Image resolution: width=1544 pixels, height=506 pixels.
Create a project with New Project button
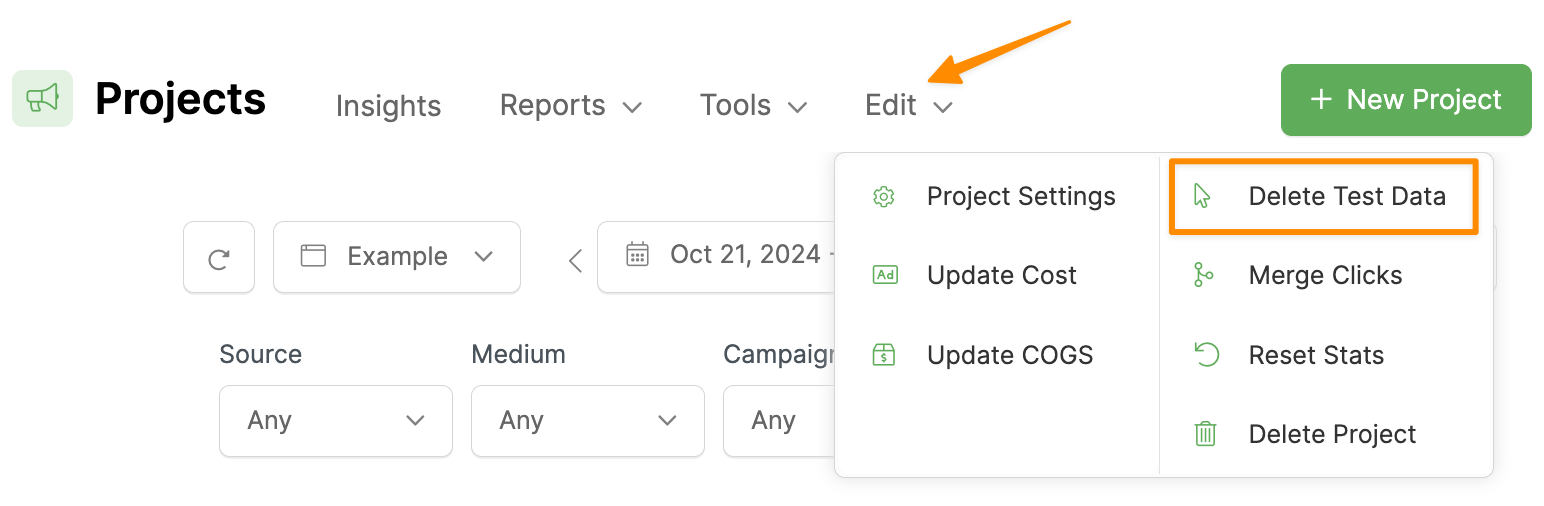point(1406,100)
